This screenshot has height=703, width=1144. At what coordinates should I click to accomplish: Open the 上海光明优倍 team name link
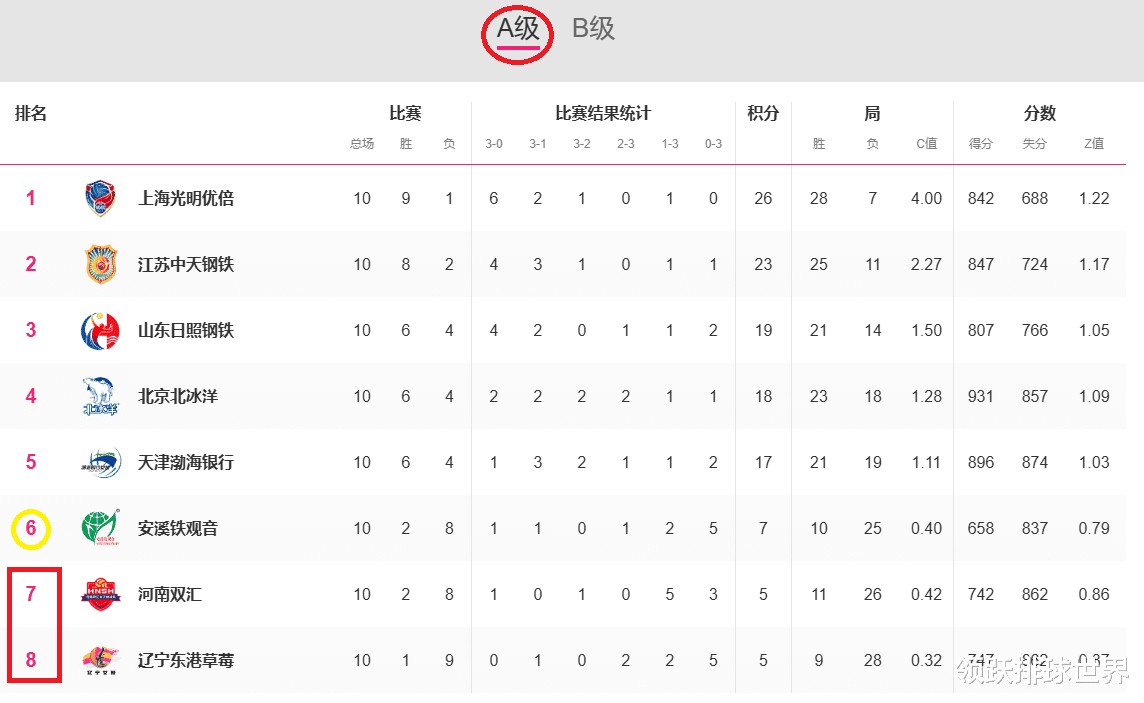click(186, 198)
